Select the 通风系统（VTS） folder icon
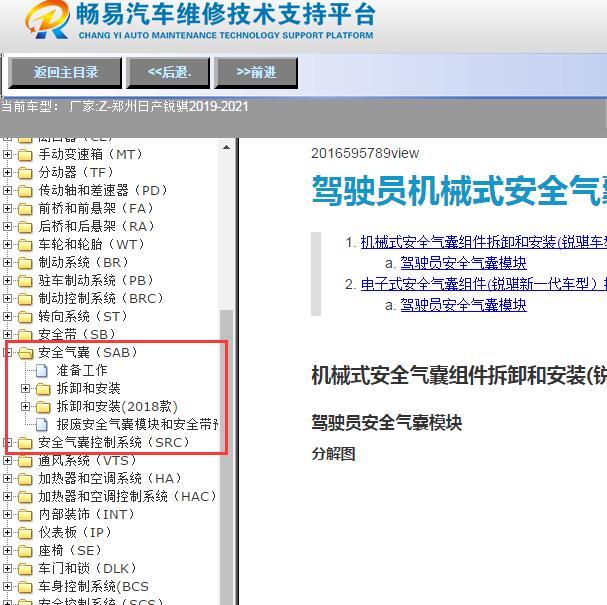 coord(25,461)
